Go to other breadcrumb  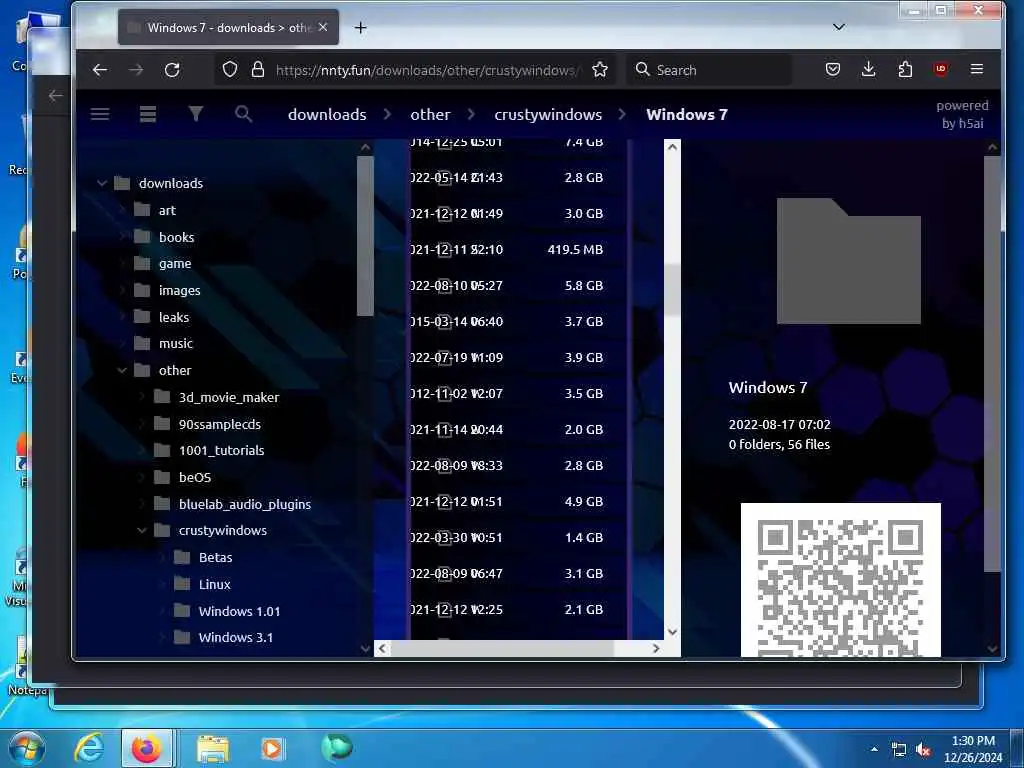tap(430, 114)
